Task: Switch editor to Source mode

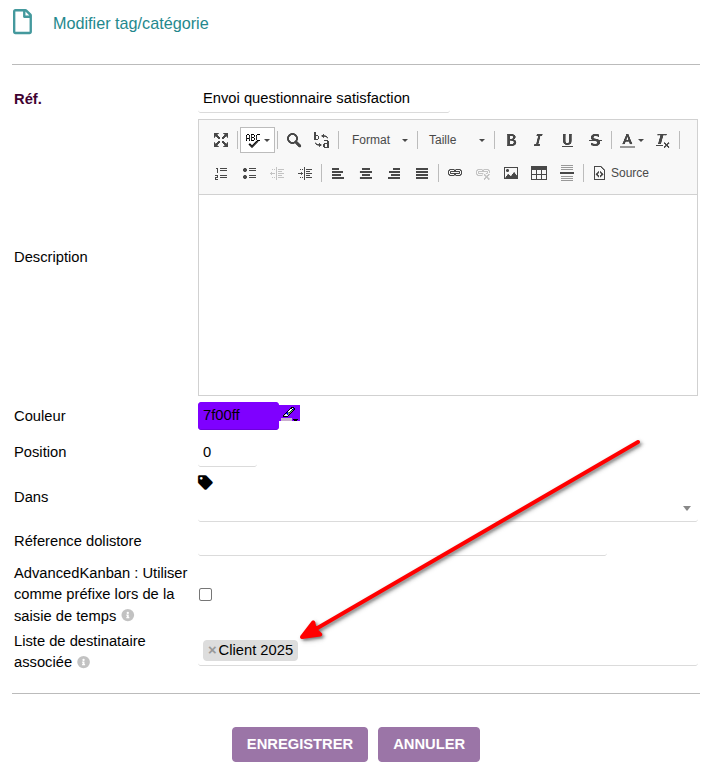Action: 621,173
